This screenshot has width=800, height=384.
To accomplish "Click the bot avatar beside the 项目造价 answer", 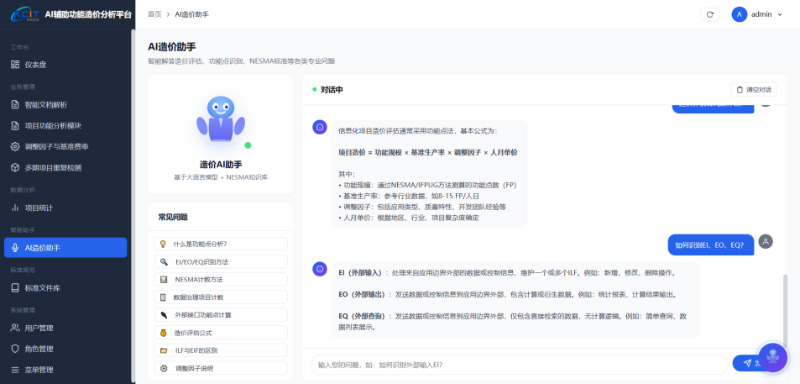I will (x=320, y=127).
